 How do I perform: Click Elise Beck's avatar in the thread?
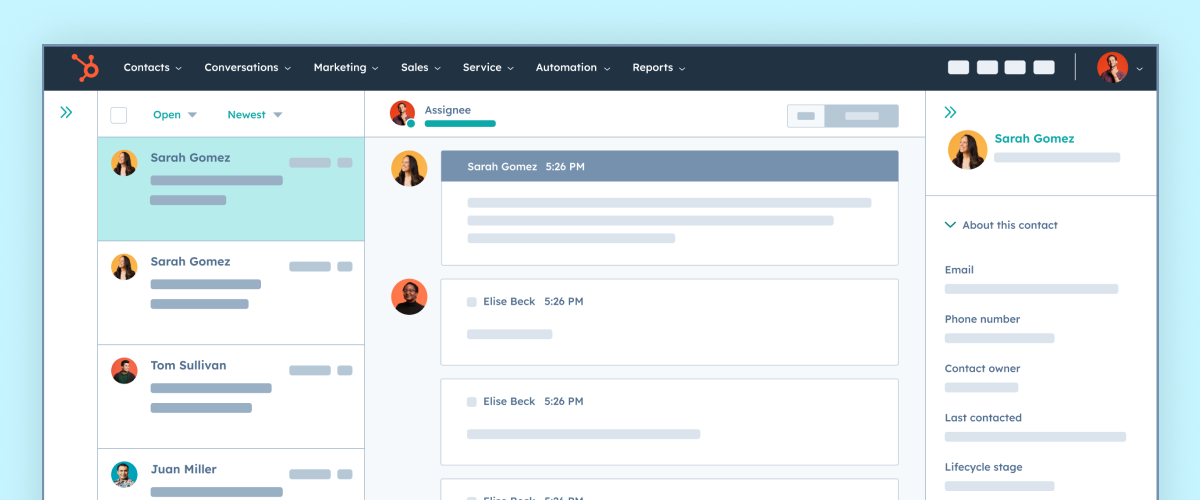(409, 297)
